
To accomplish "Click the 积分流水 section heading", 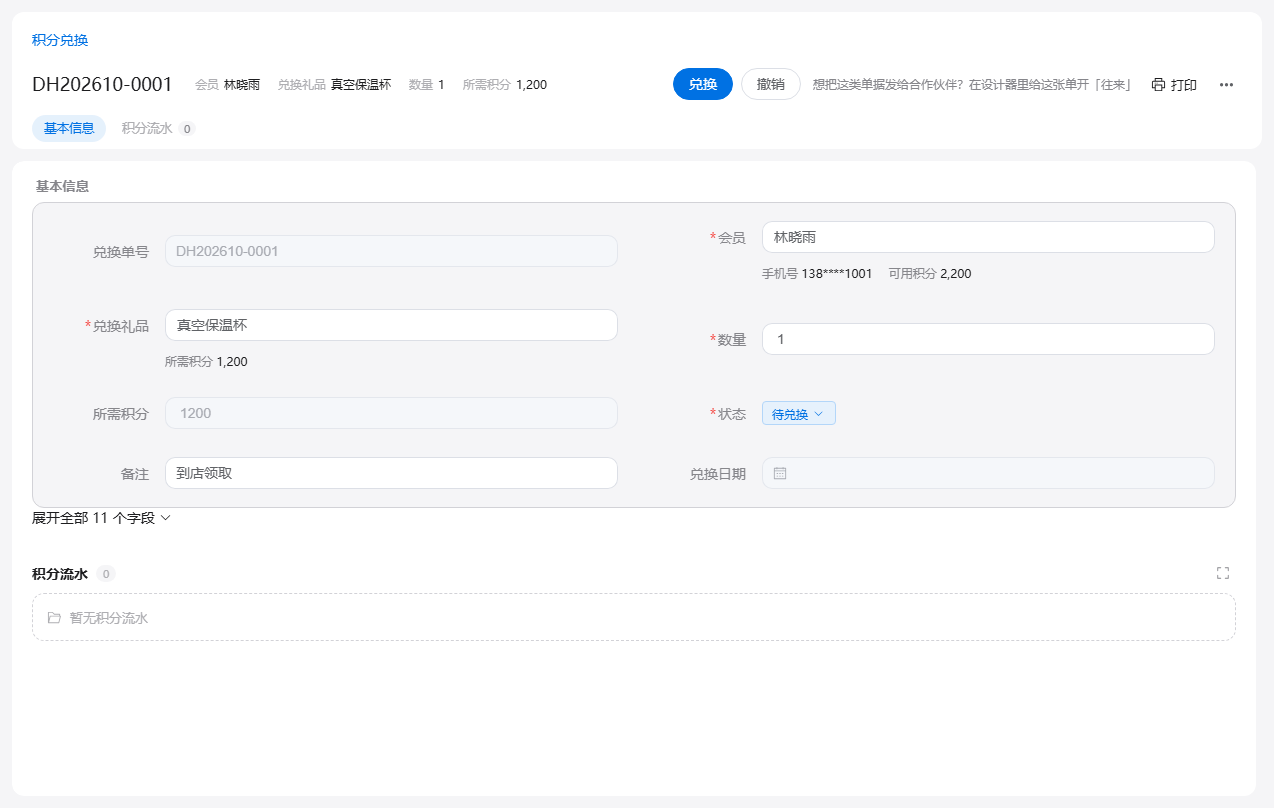I will click(x=60, y=574).
